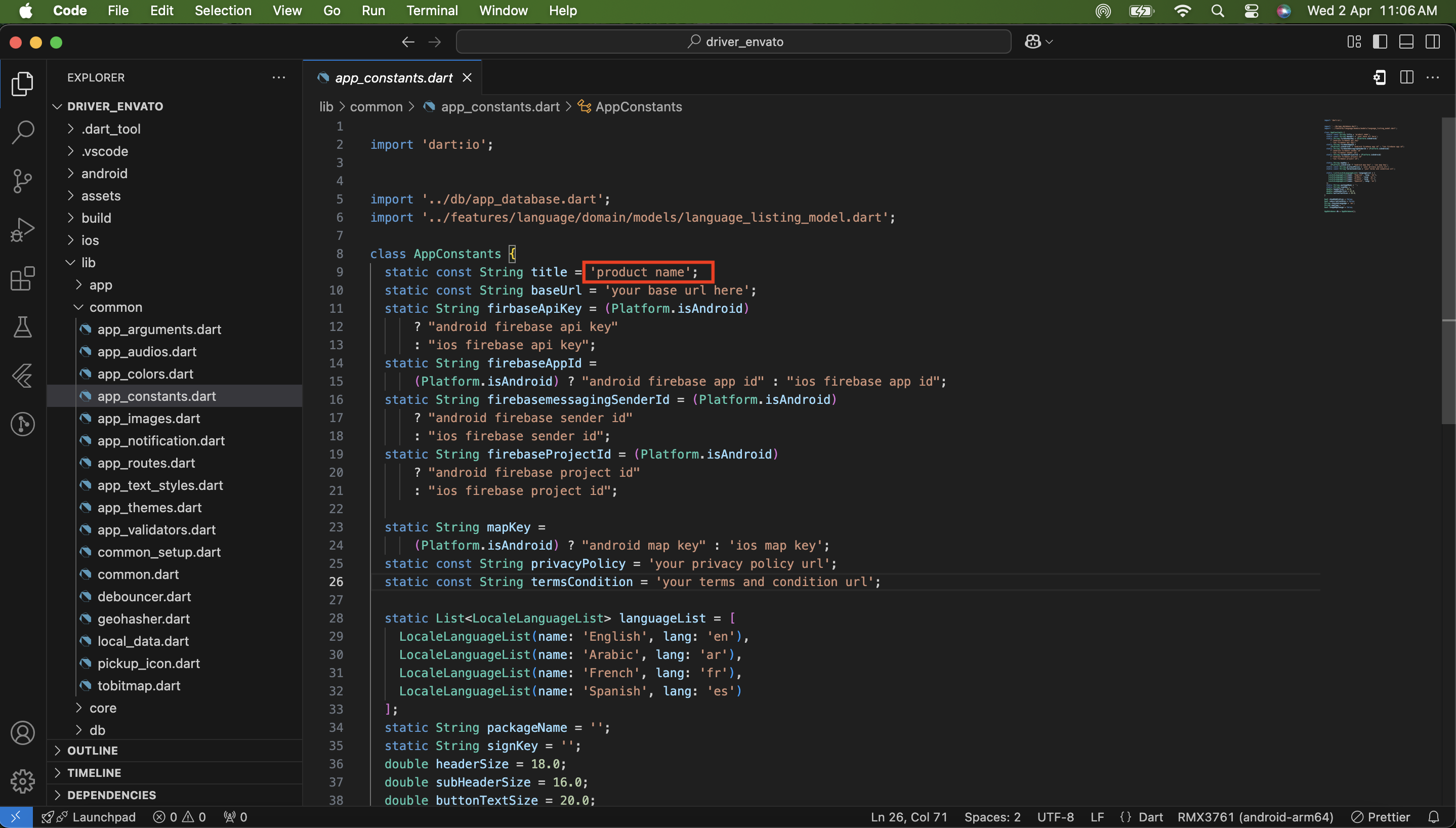Open app_colors.dart file

coord(174,374)
